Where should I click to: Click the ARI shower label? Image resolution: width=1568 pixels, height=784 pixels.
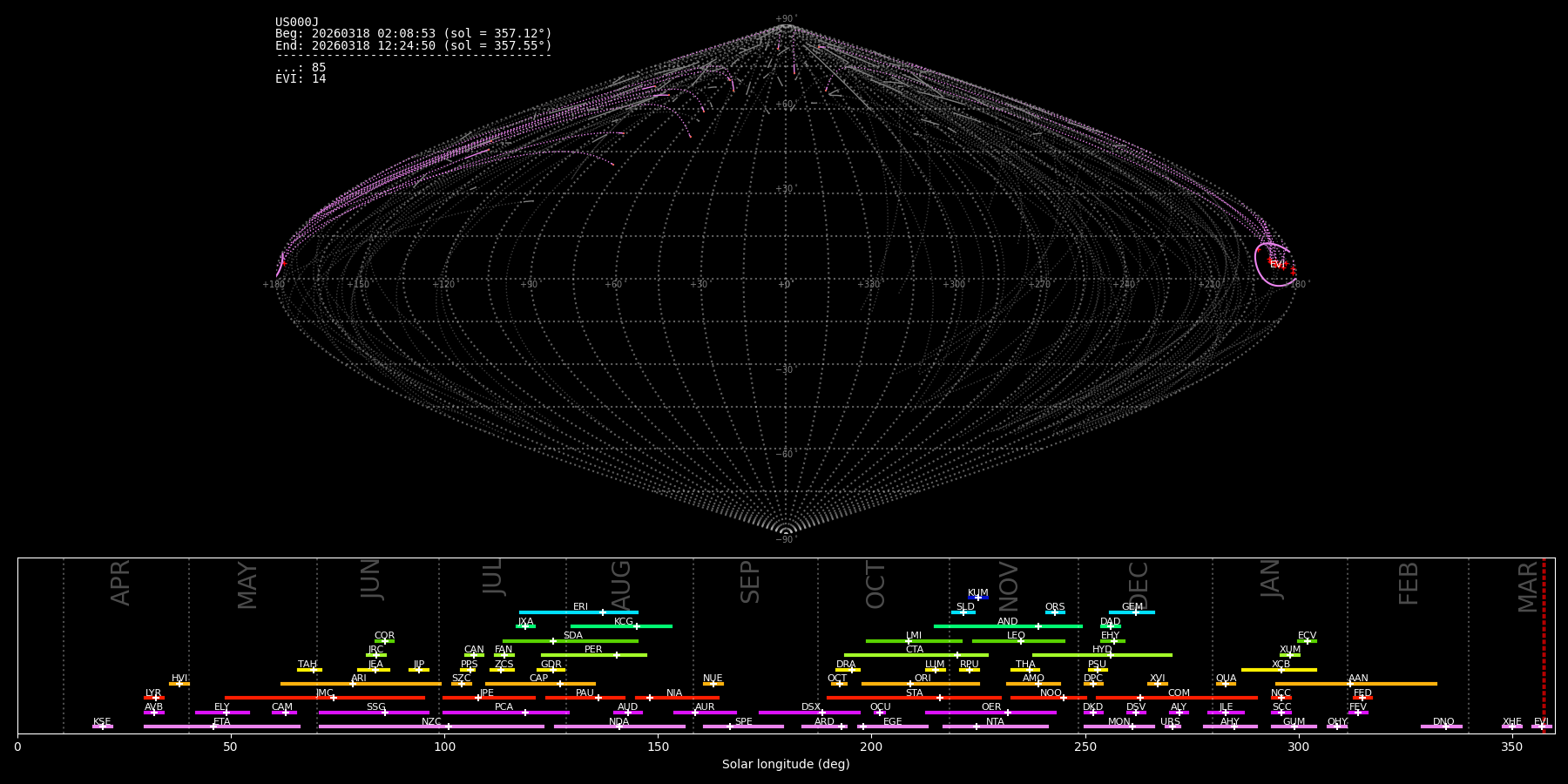tap(359, 679)
